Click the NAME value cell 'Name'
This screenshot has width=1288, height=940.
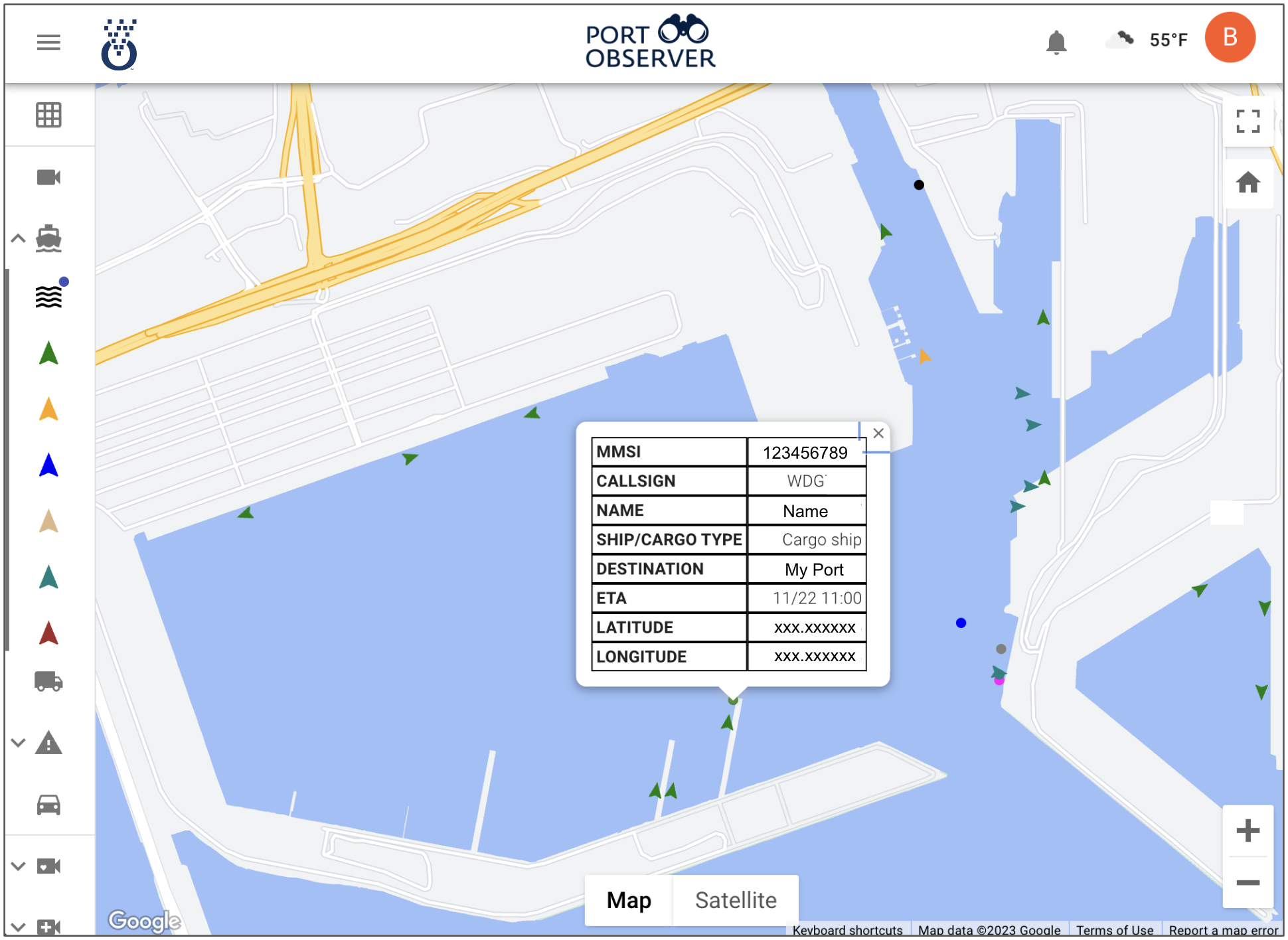tap(806, 510)
